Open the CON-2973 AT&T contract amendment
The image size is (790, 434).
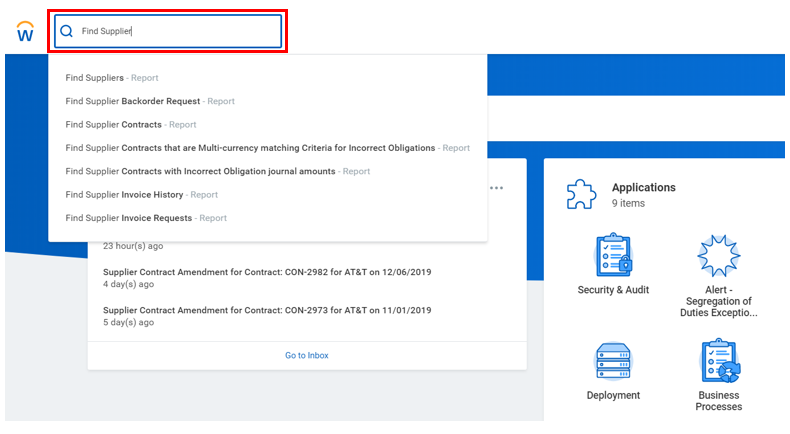pyautogui.click(x=267, y=310)
